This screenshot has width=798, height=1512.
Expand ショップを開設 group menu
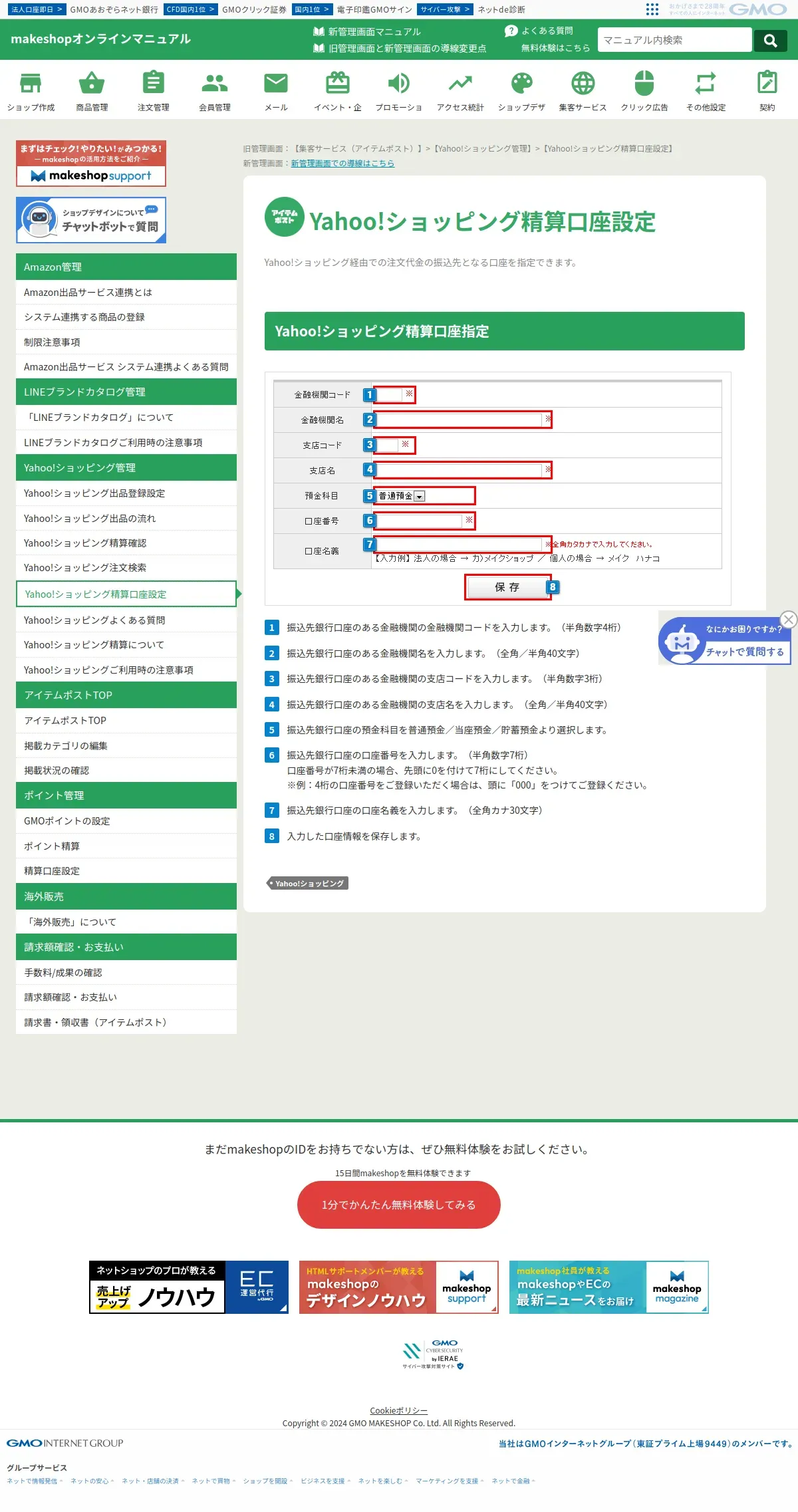[268, 1481]
